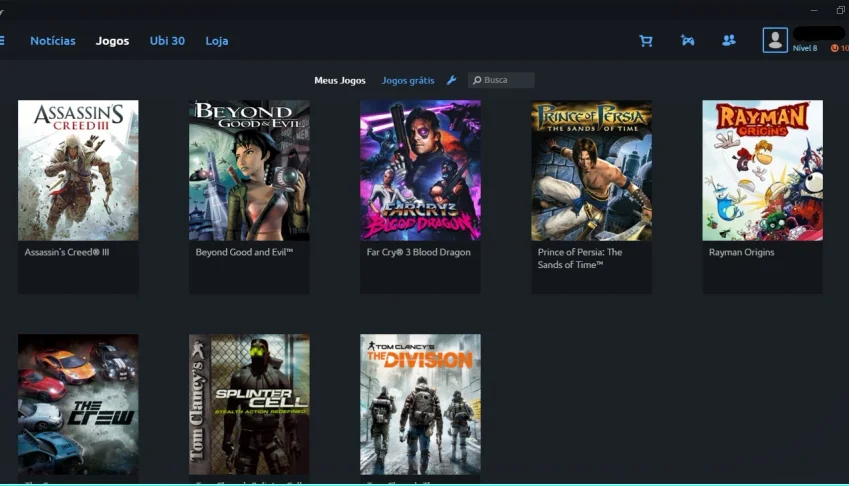849x486 pixels.
Task: Restore the Uplay window size
Action: (841, 10)
